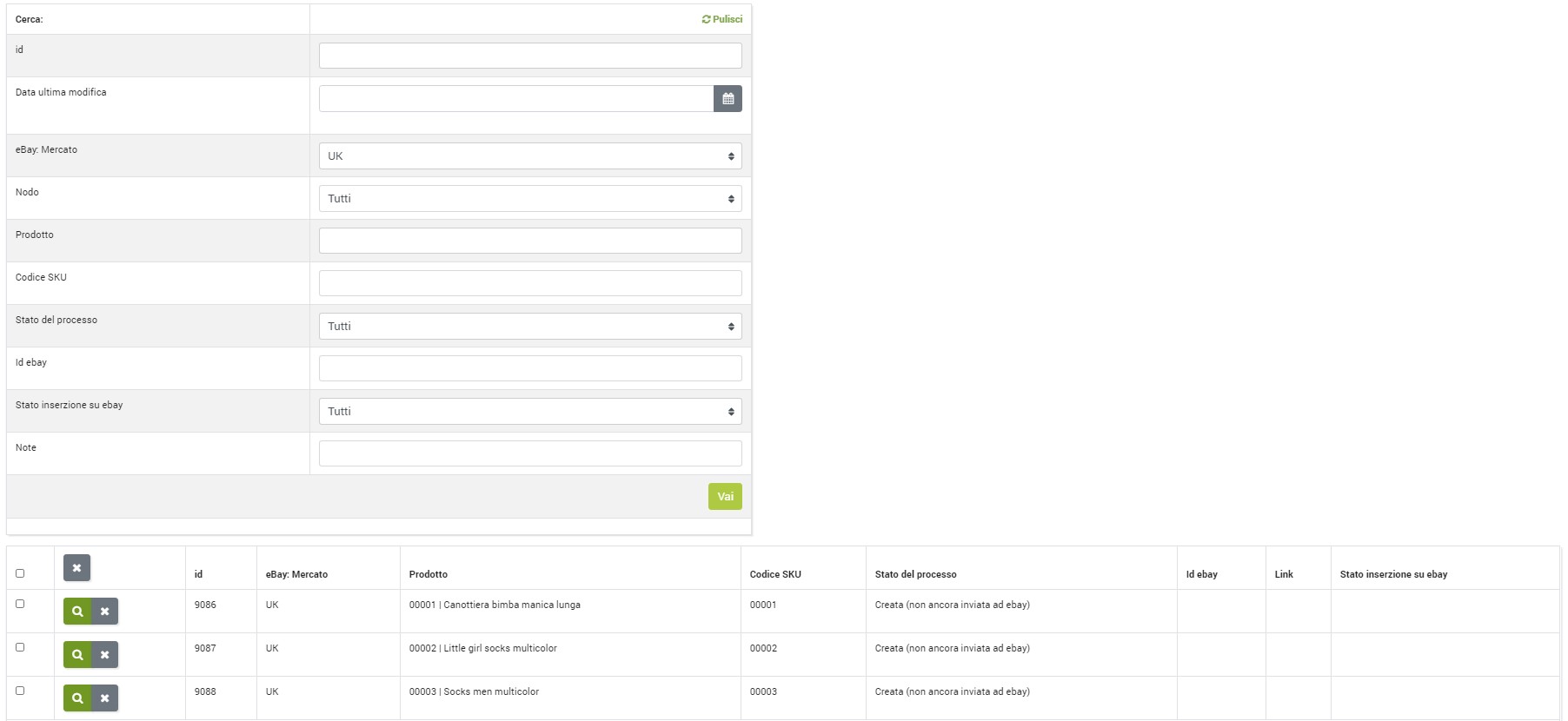Click the delete X icon for row 9086
Screen dimensions: 1568x721
point(104,612)
